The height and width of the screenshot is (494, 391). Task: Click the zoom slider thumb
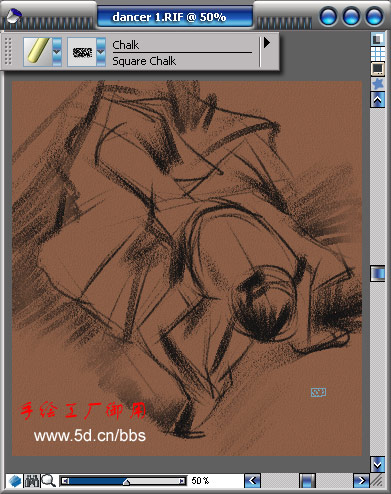point(126,482)
